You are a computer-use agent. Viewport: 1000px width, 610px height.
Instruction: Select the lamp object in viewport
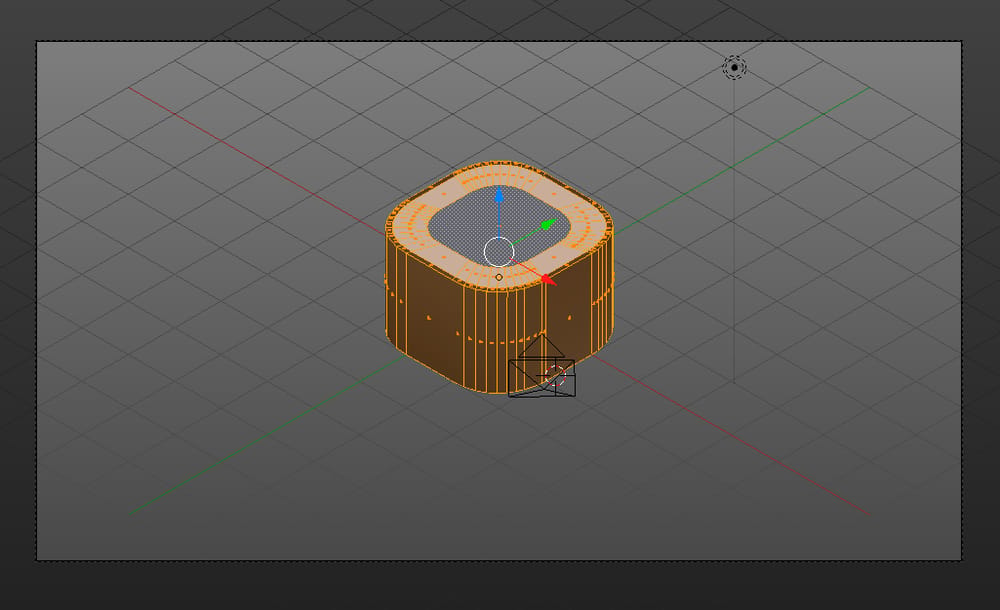(734, 67)
